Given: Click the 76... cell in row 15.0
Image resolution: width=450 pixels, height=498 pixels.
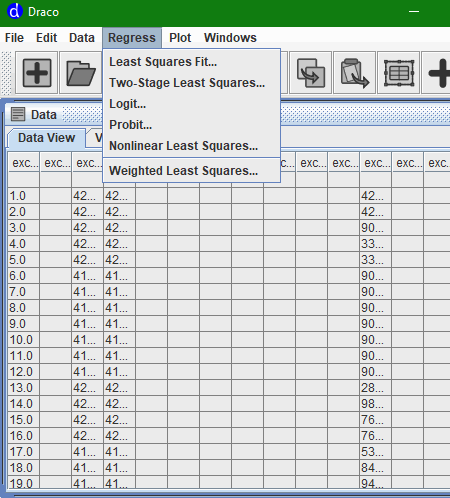Looking at the screenshot, I should [376, 420].
